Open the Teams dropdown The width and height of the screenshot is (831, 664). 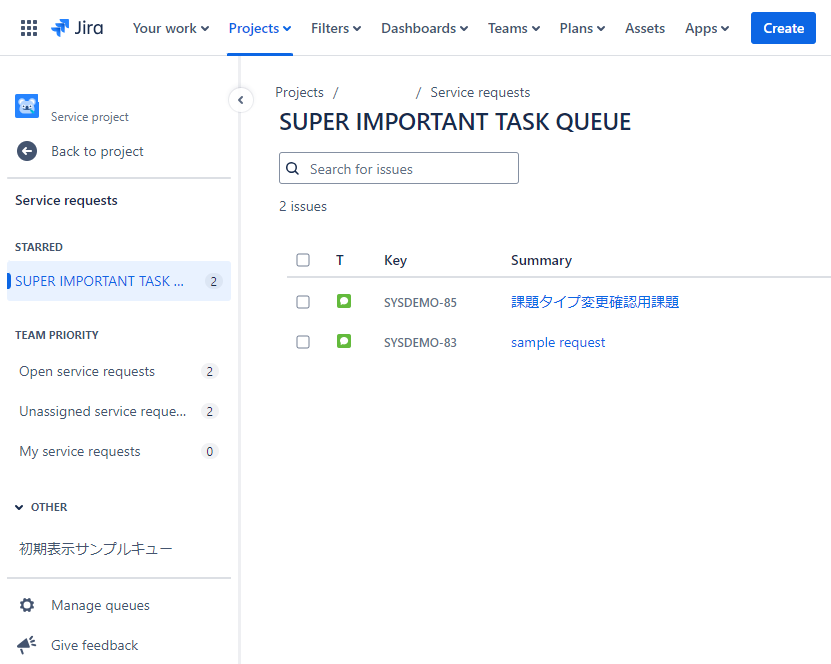[514, 28]
